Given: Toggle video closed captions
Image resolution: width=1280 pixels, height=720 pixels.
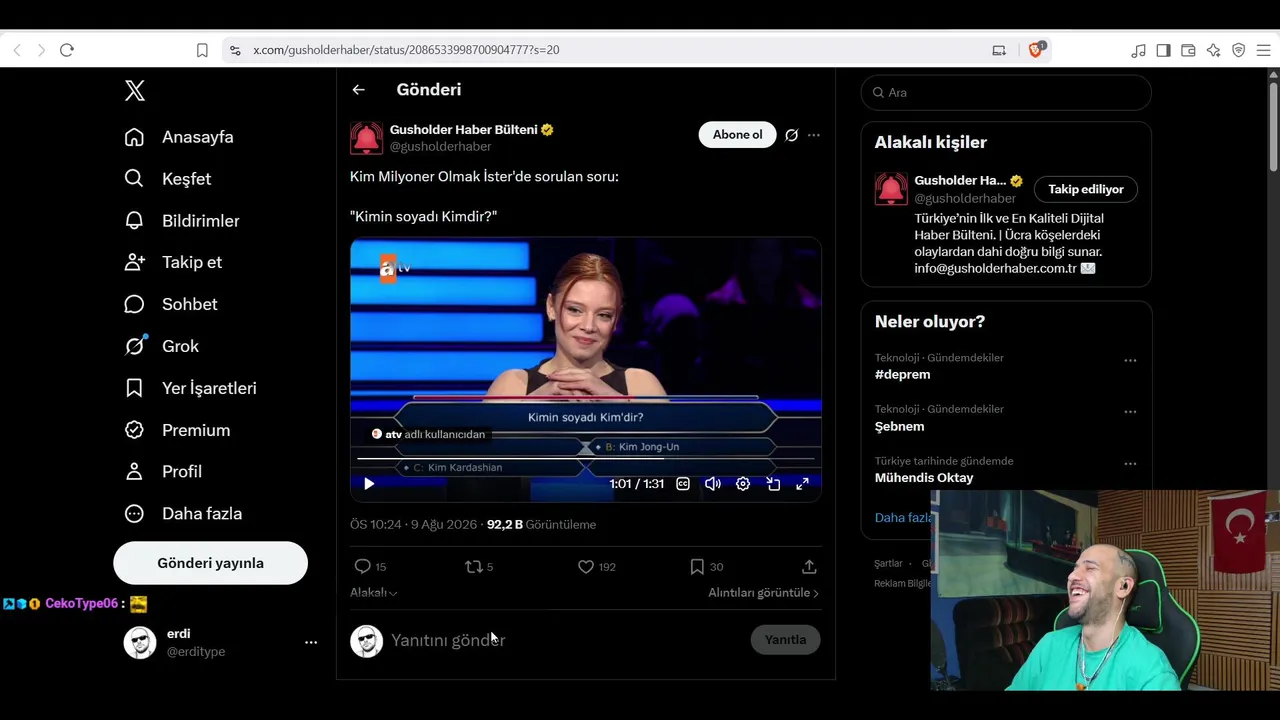Looking at the screenshot, I should click(x=683, y=484).
